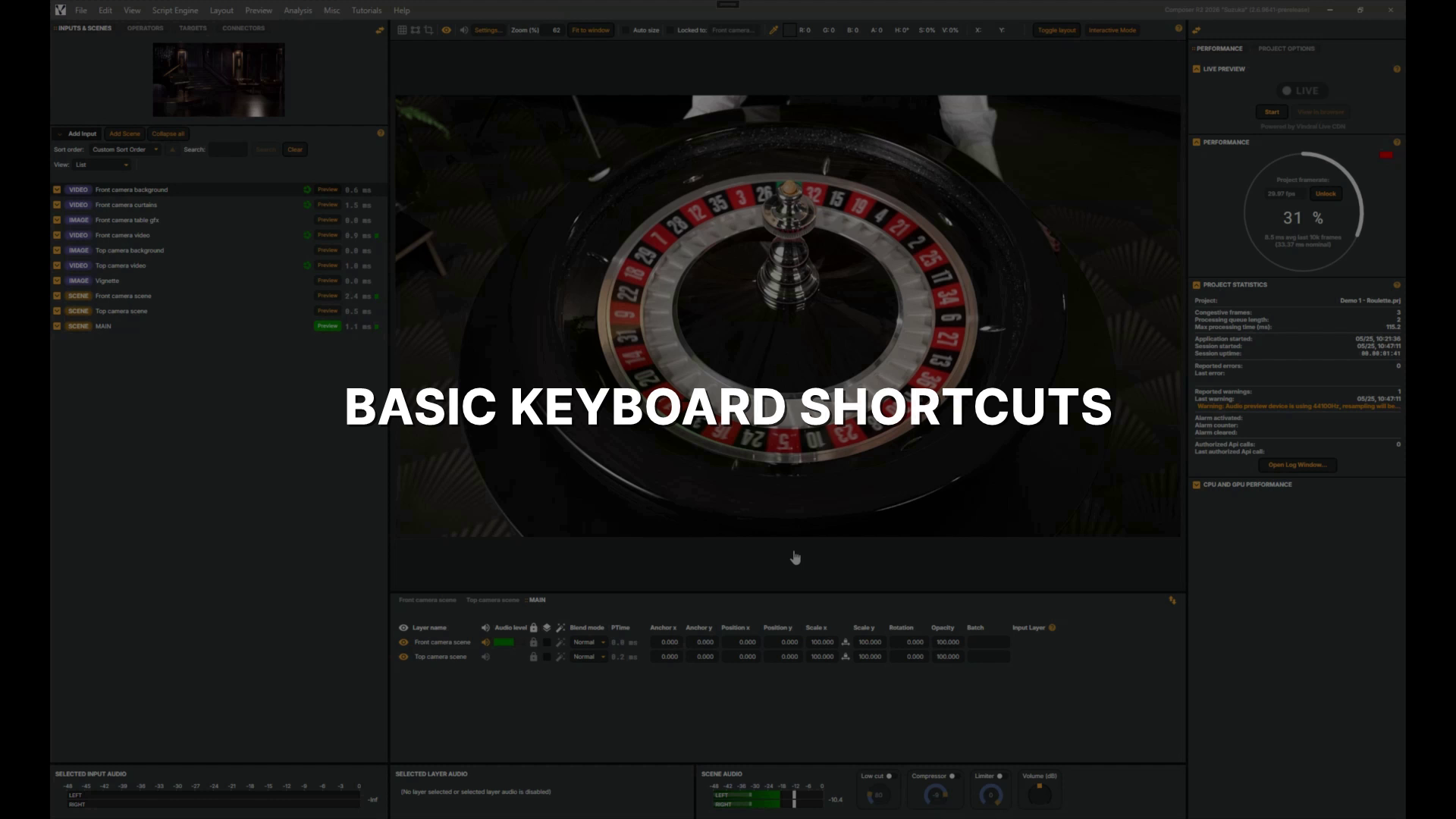Expand the MAIN scene row

[57, 326]
